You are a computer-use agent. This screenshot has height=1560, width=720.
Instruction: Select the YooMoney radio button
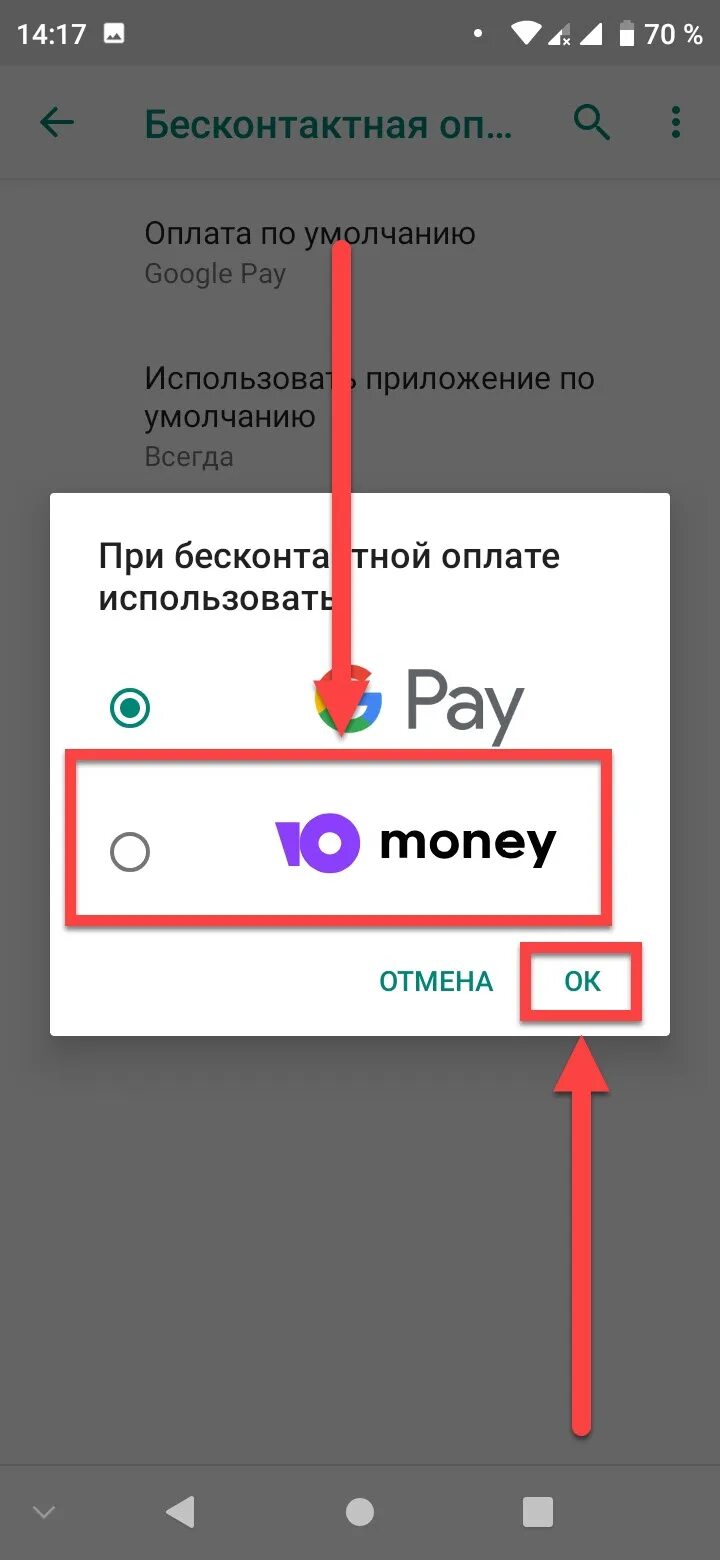click(130, 853)
